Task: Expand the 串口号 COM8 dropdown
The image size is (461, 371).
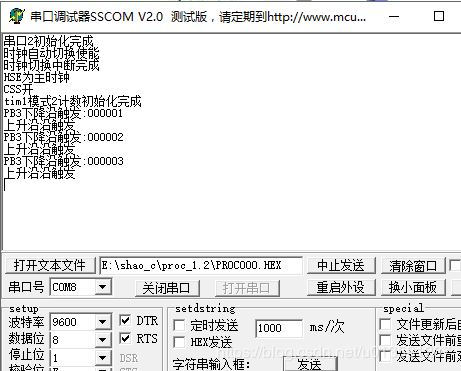Action: [x=103, y=287]
